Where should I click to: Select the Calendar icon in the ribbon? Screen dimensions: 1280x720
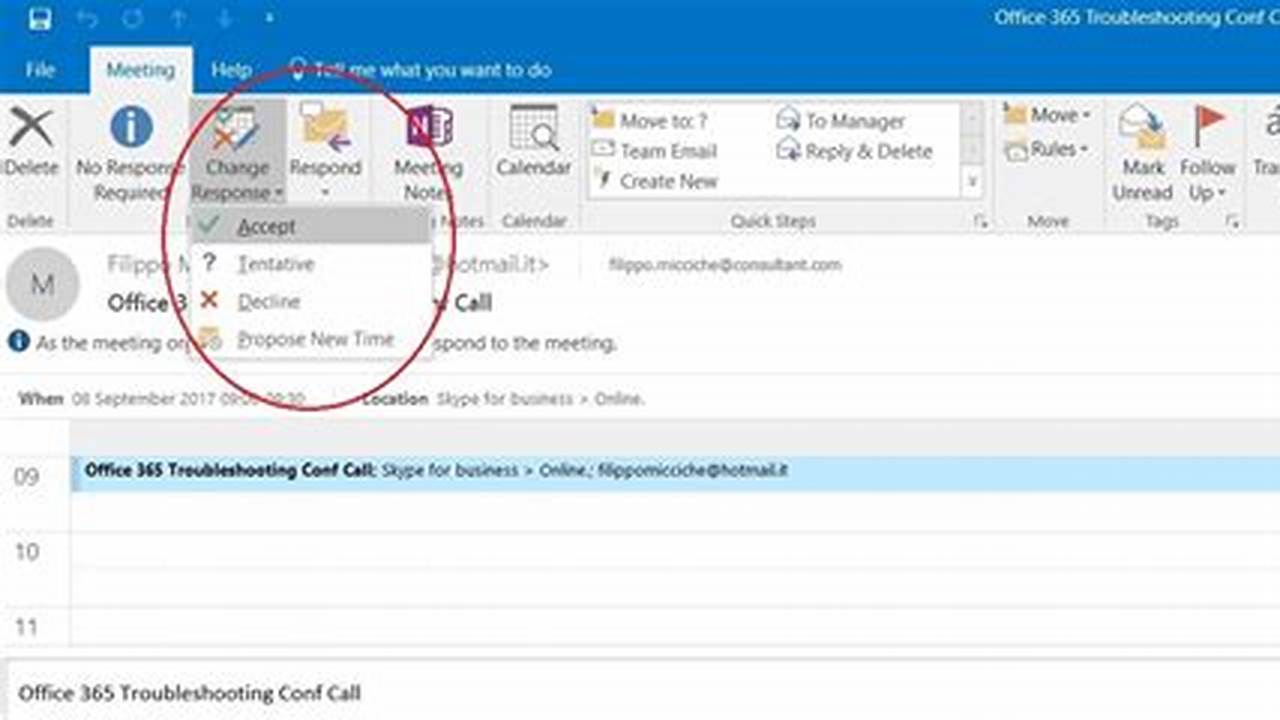point(533,140)
